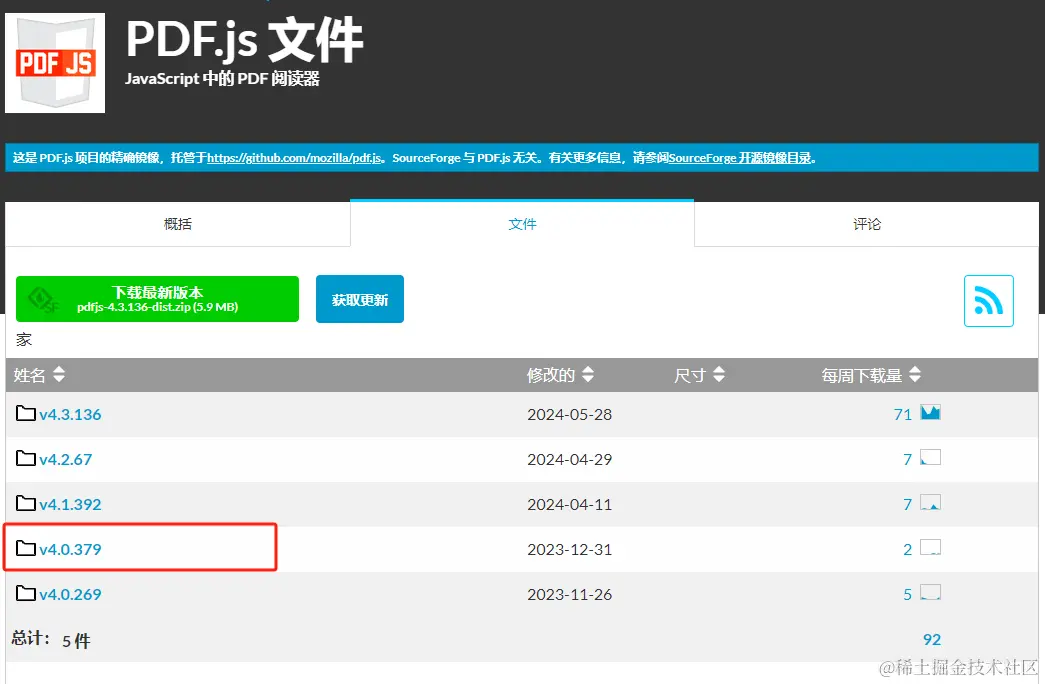Click the folder icon beside v4.2.67
Image resolution: width=1045 pixels, height=684 pixels.
[26, 458]
